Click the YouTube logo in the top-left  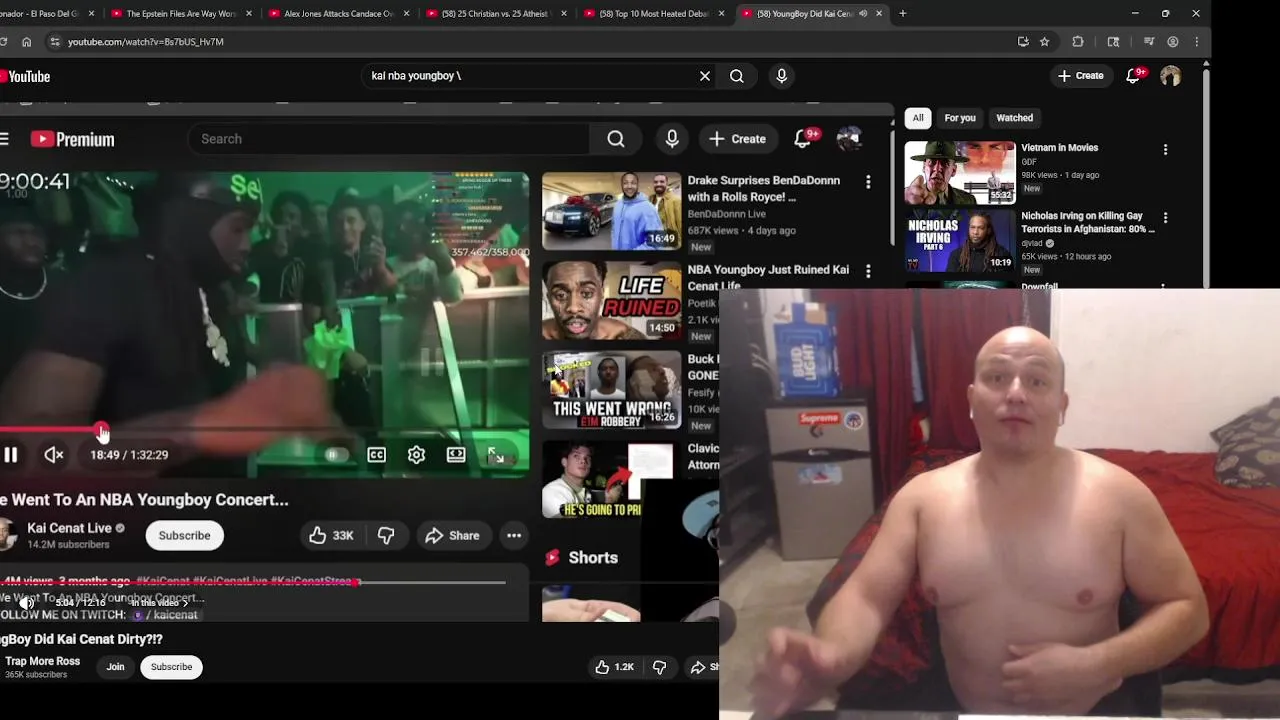pyautogui.click(x=25, y=77)
